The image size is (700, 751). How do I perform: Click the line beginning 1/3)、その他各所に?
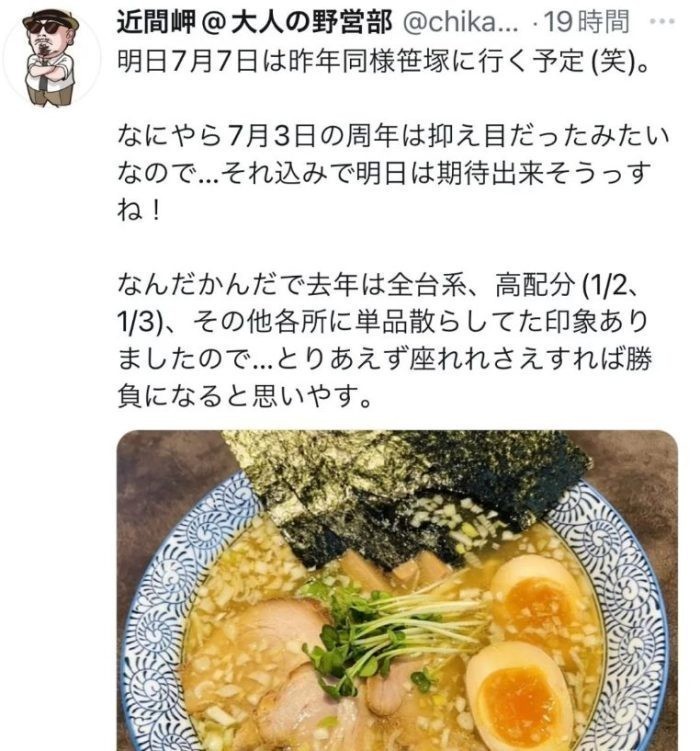382,322
